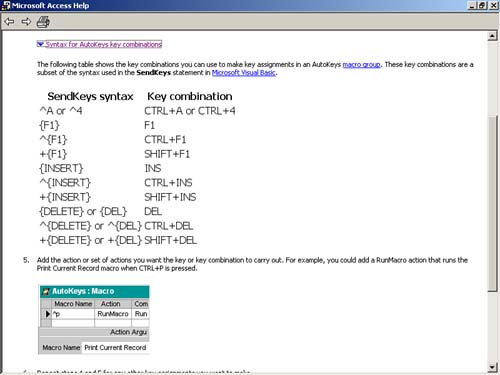The height and width of the screenshot is (375, 500).
Task: Click the 'SHIFT+INS' cell
Action: (170, 197)
